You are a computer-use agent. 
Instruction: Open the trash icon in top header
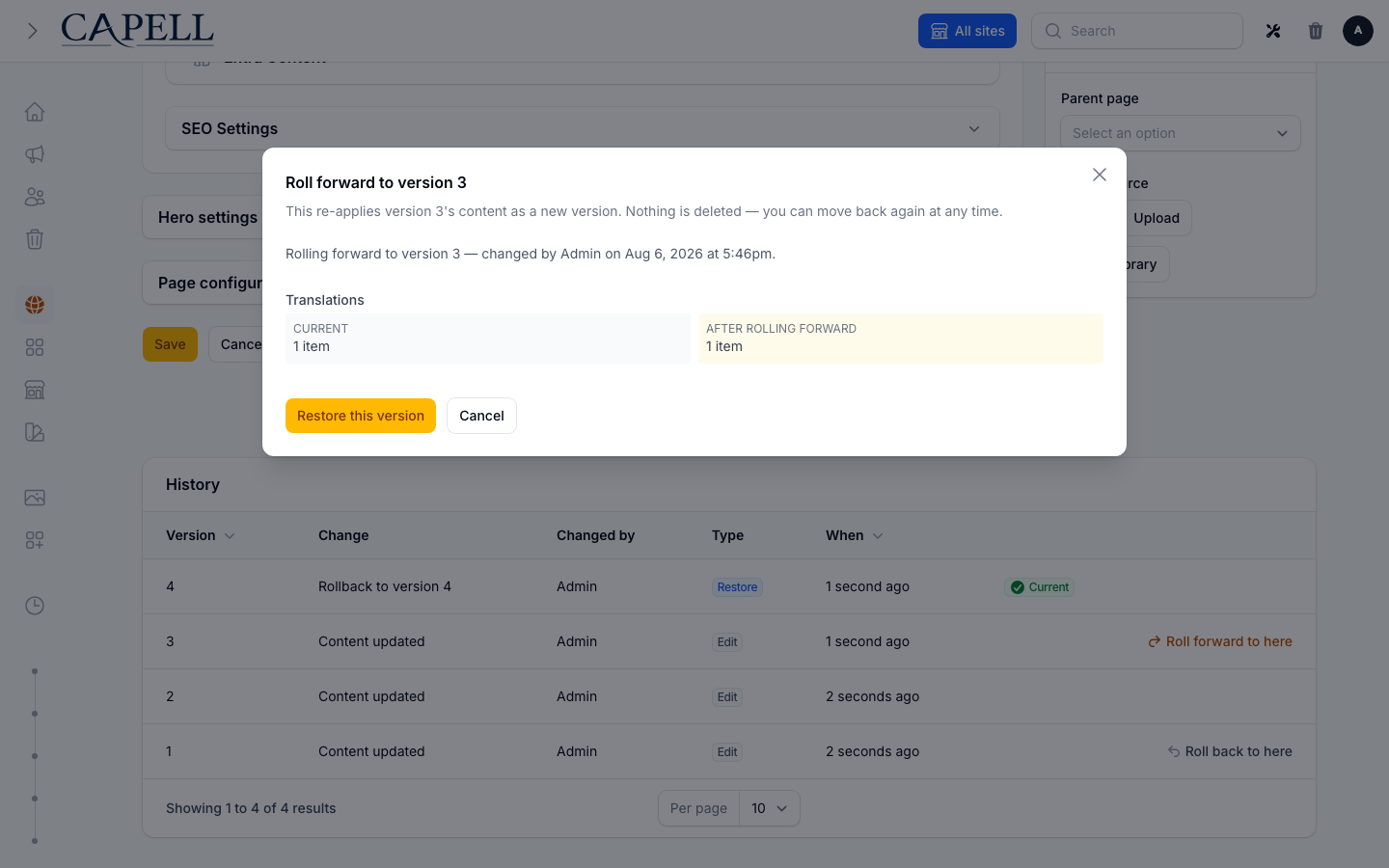tap(1316, 31)
